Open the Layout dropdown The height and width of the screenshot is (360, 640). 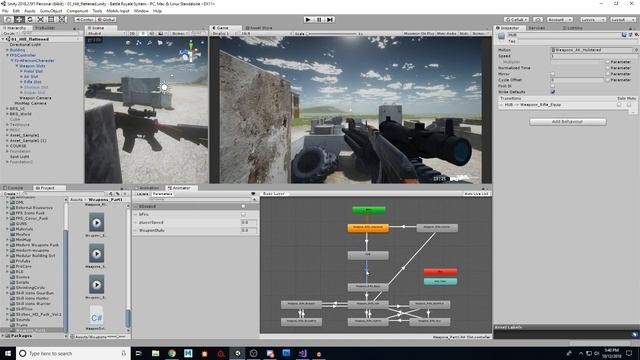(623, 19)
